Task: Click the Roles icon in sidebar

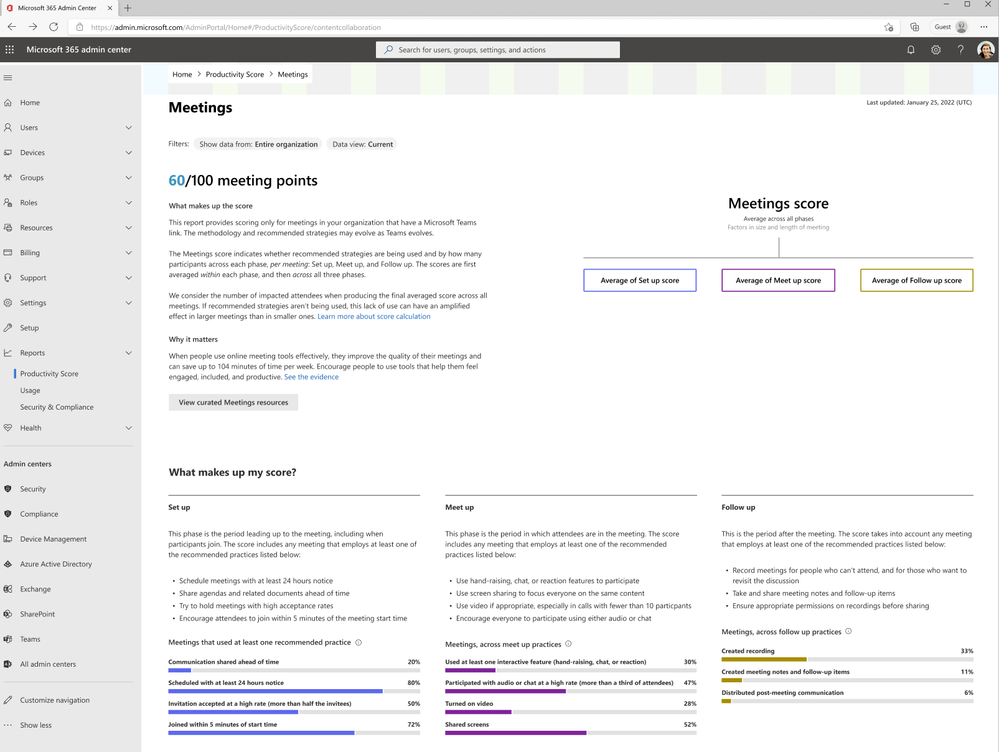Action: [x=8, y=203]
